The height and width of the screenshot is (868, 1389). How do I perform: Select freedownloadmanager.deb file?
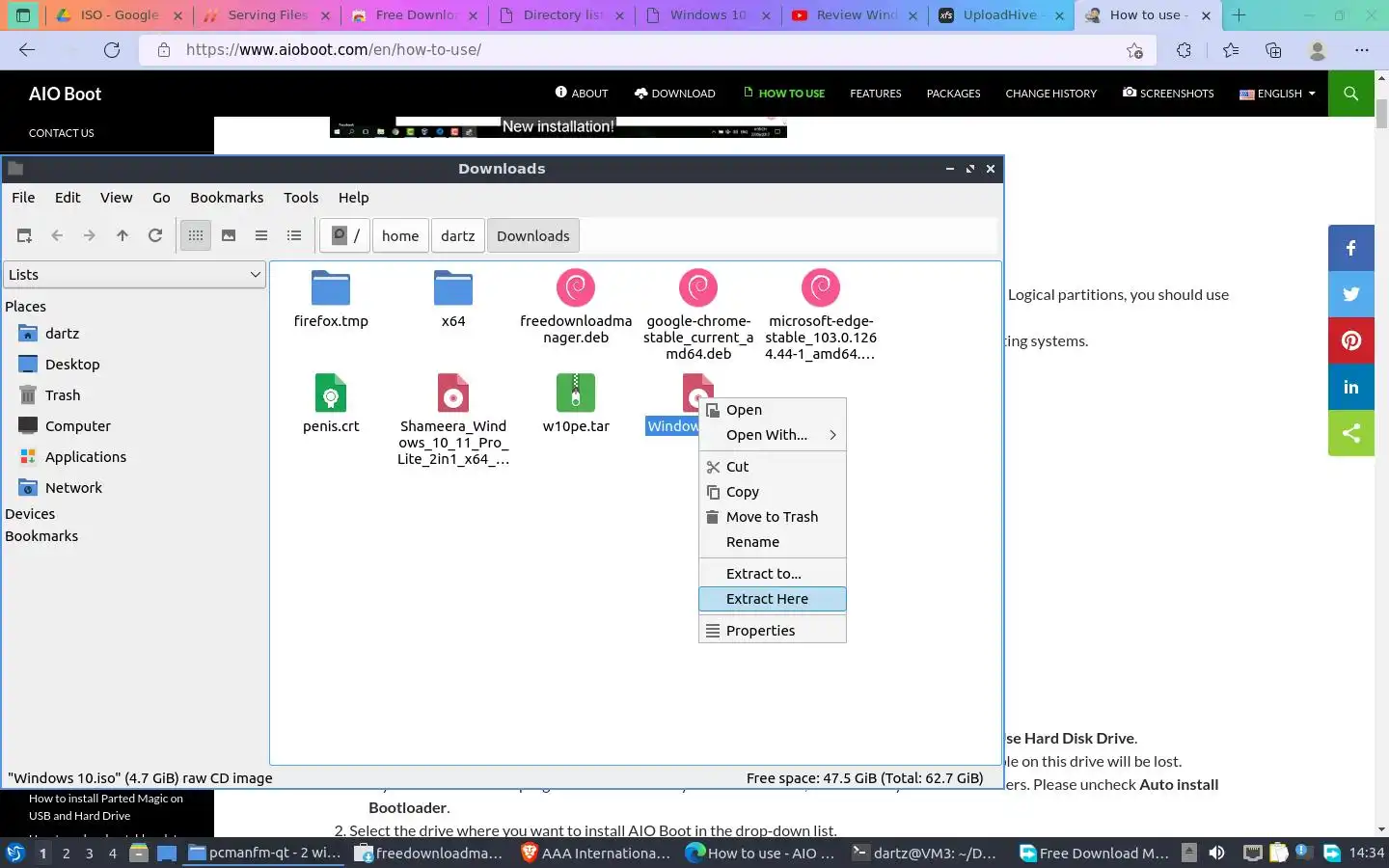click(x=576, y=307)
